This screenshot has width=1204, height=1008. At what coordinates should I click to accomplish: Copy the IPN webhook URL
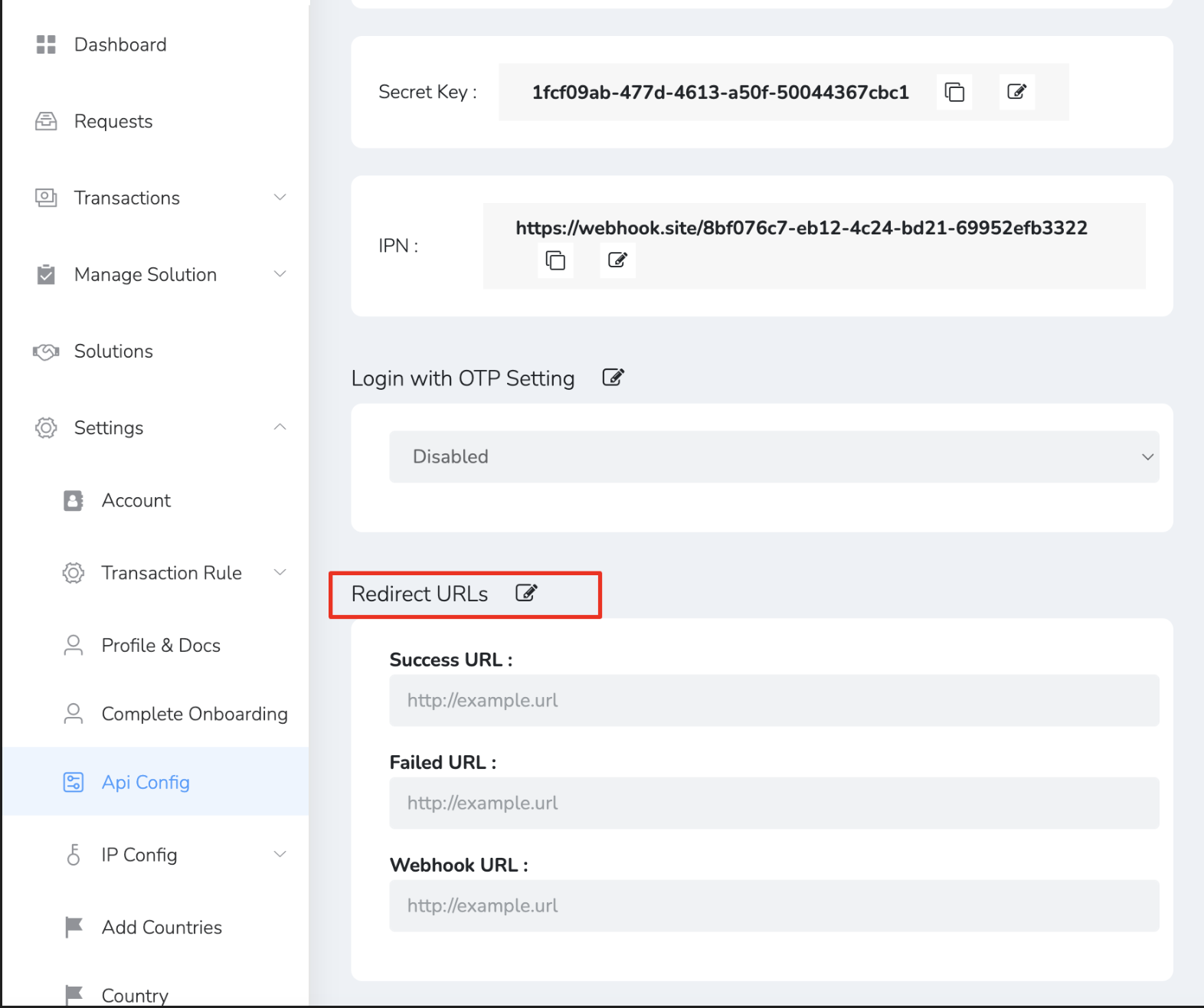point(555,260)
